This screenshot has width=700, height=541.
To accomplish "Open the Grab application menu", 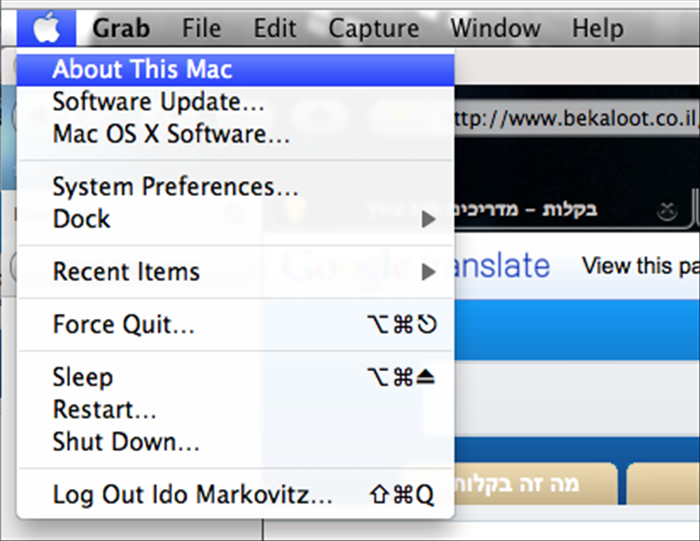I will (x=121, y=29).
